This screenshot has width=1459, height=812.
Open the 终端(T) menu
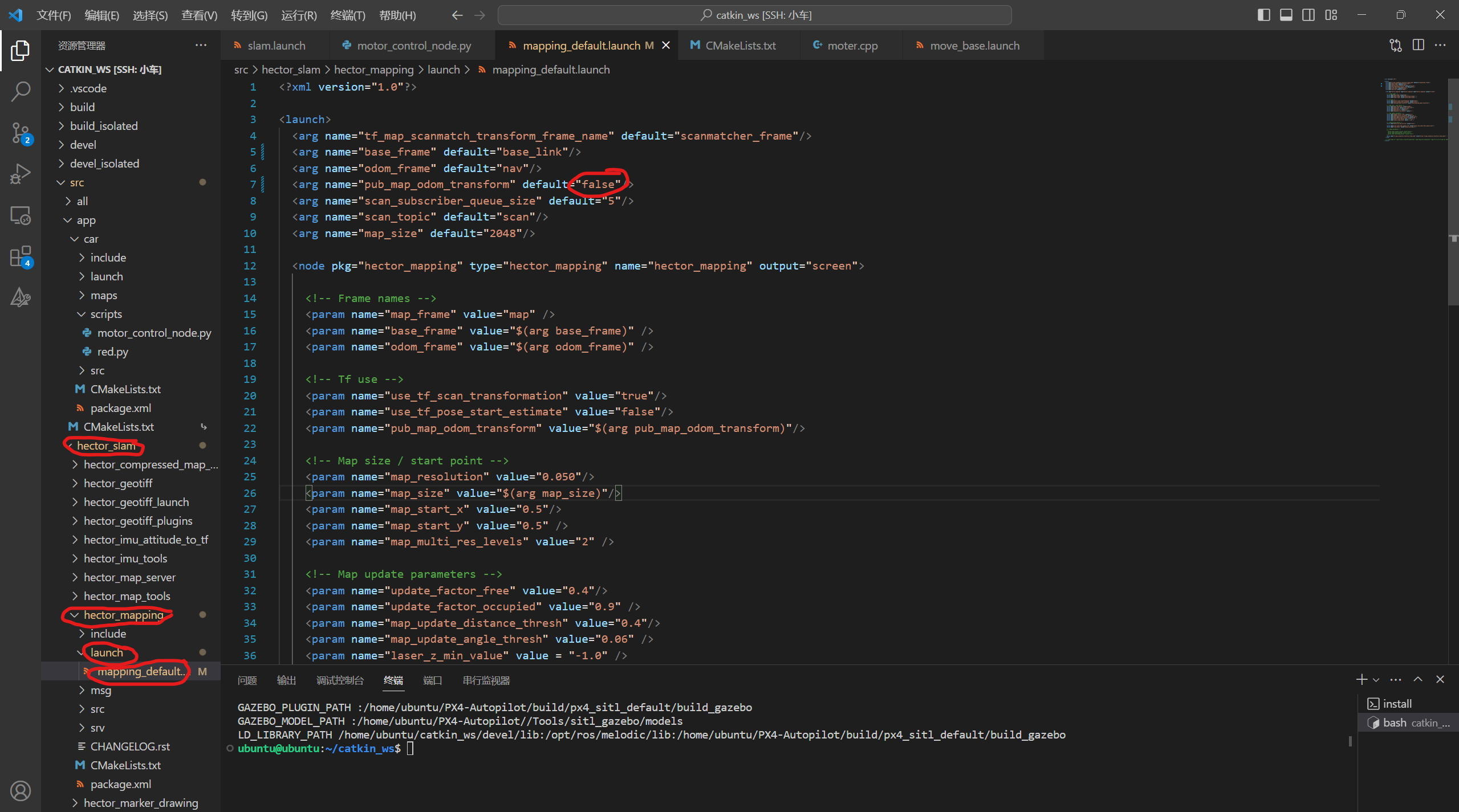click(x=347, y=15)
